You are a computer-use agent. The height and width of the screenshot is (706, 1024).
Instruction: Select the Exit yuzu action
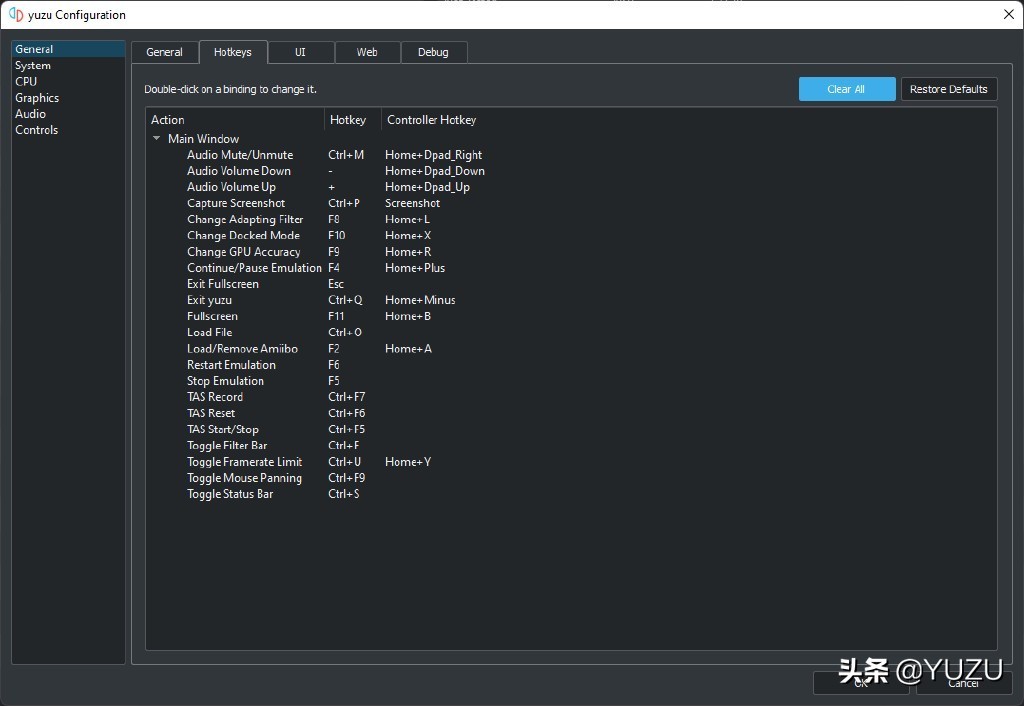[210, 300]
